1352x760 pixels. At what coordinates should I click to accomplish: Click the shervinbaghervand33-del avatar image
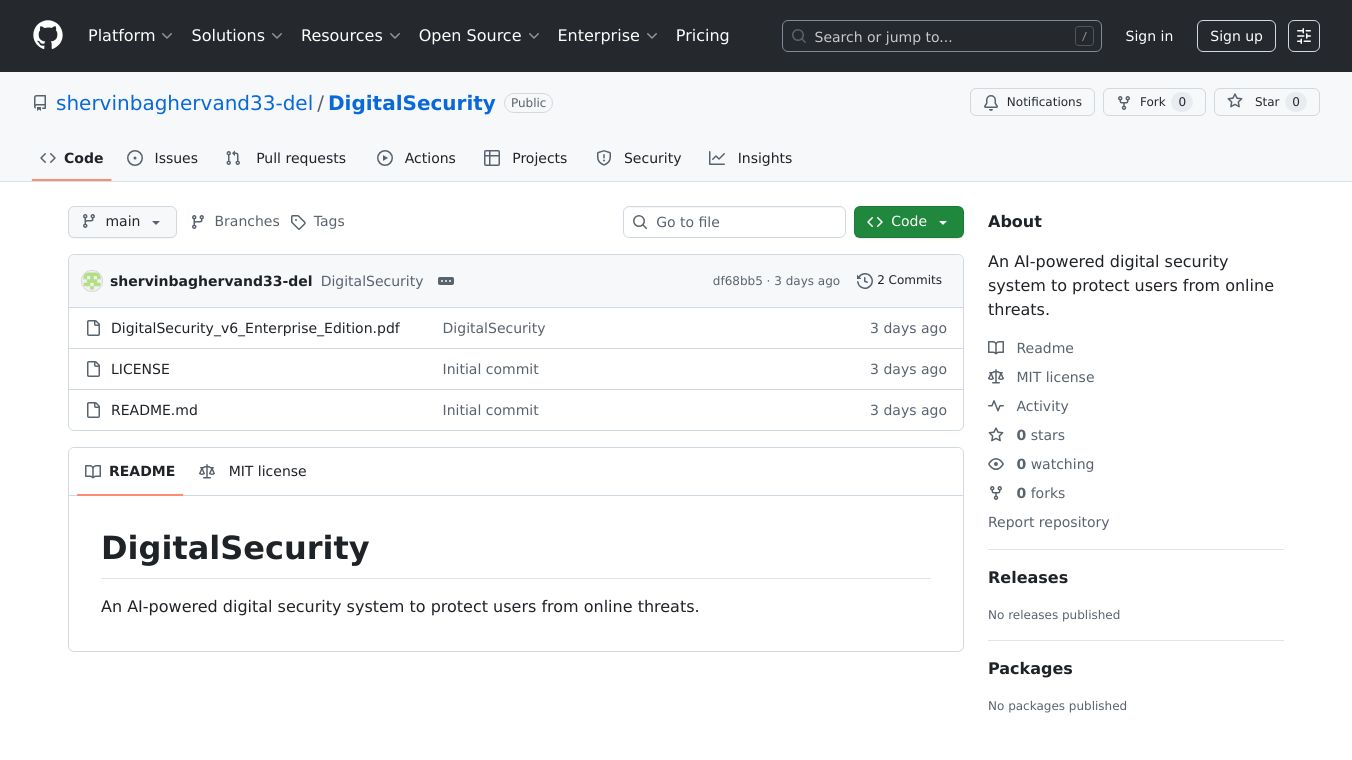[x=92, y=281]
